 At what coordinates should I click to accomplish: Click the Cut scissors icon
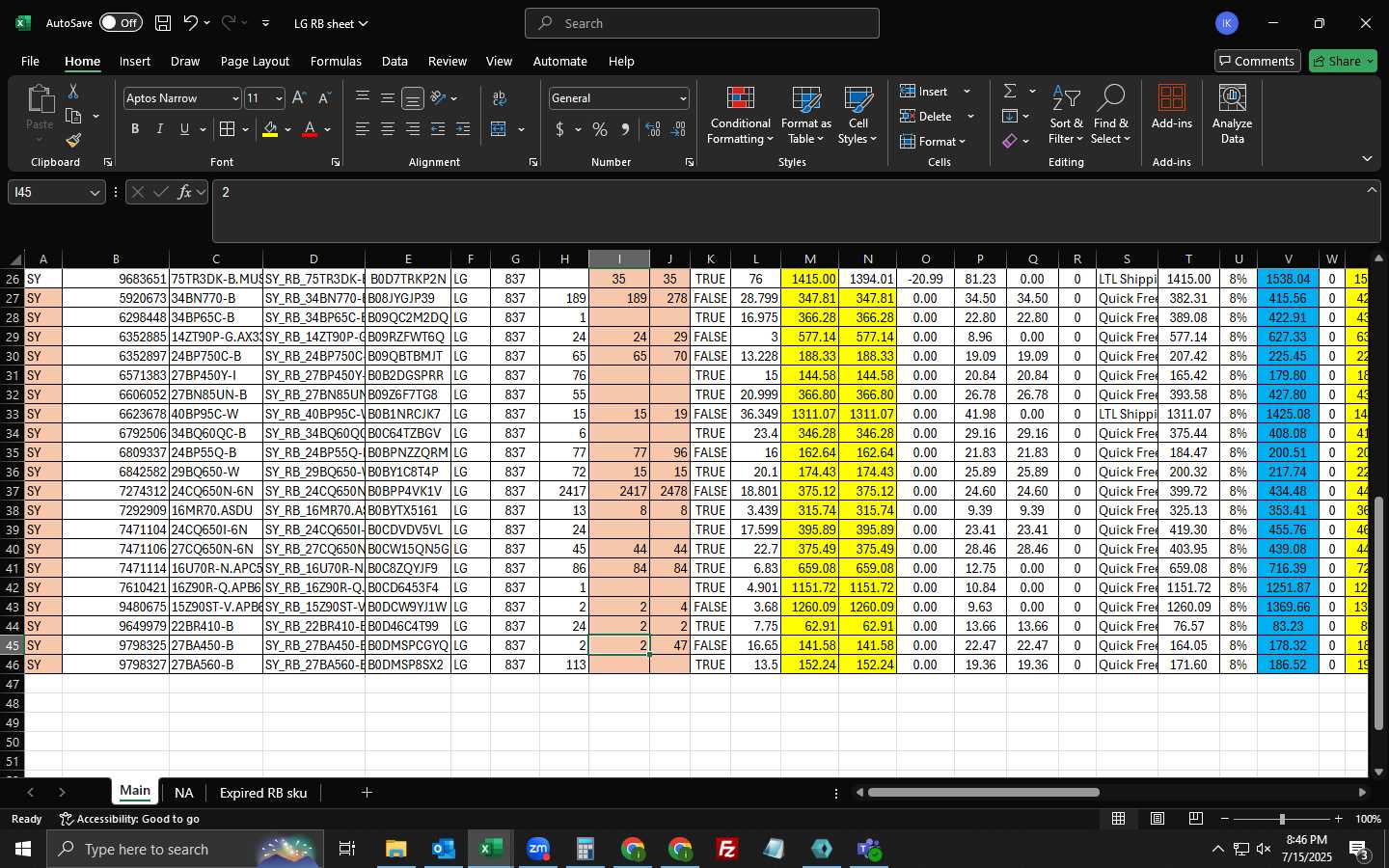point(73,91)
